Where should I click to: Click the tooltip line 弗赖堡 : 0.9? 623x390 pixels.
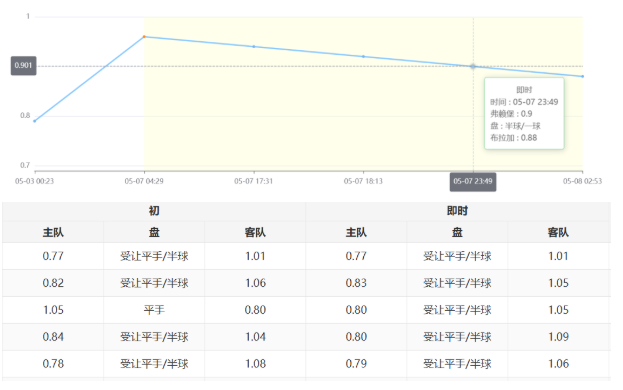pos(511,114)
